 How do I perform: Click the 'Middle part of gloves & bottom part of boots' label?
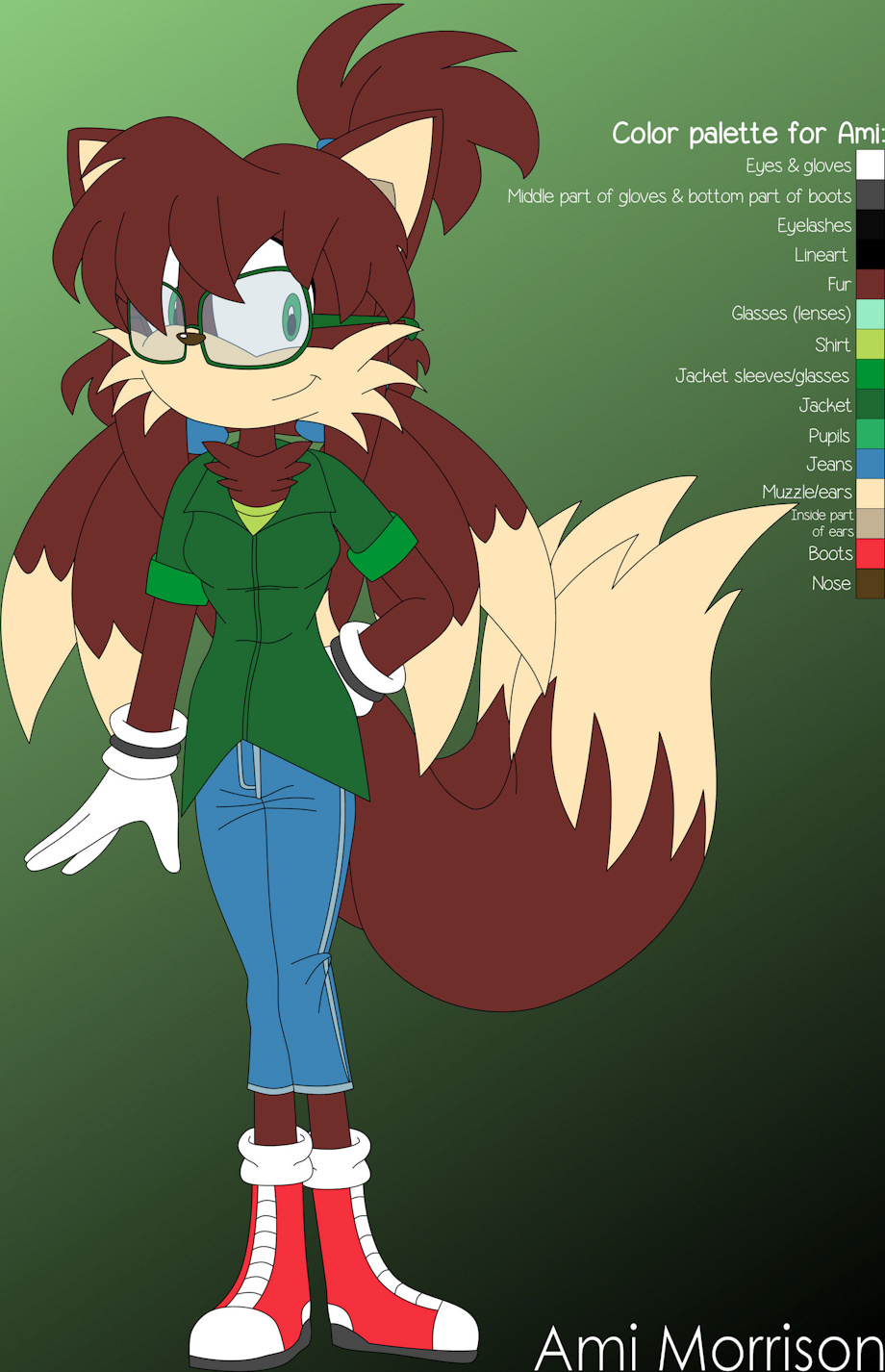tap(679, 195)
